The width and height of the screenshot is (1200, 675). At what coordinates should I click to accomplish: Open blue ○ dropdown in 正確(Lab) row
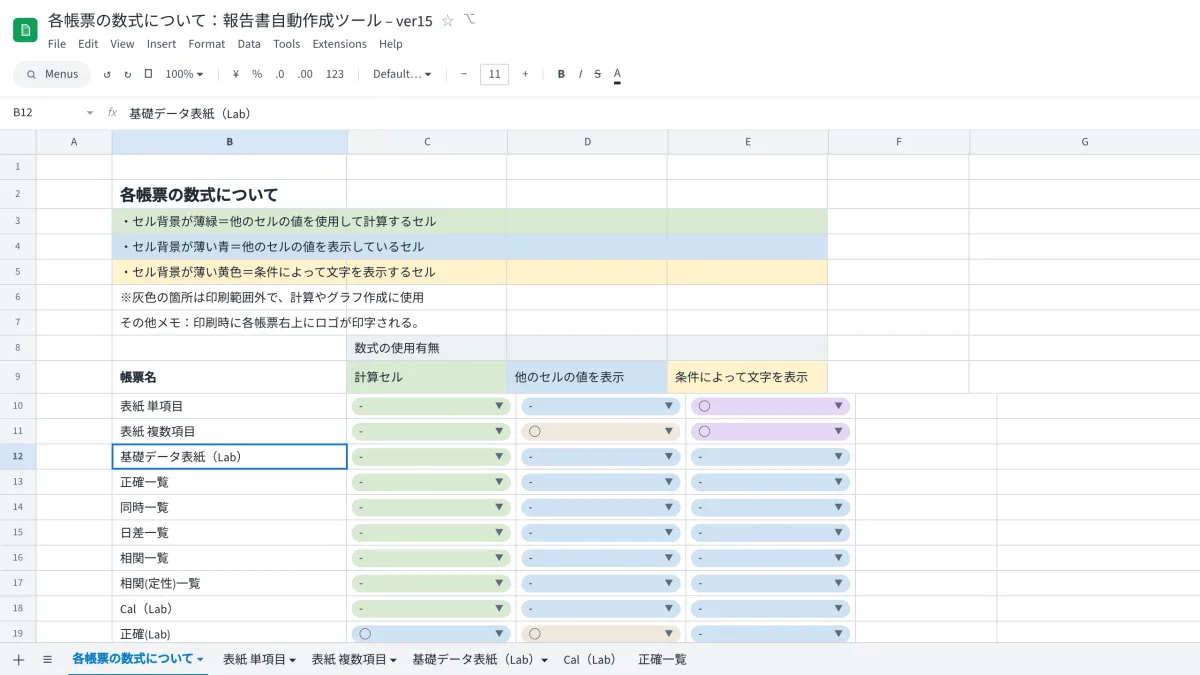431,633
